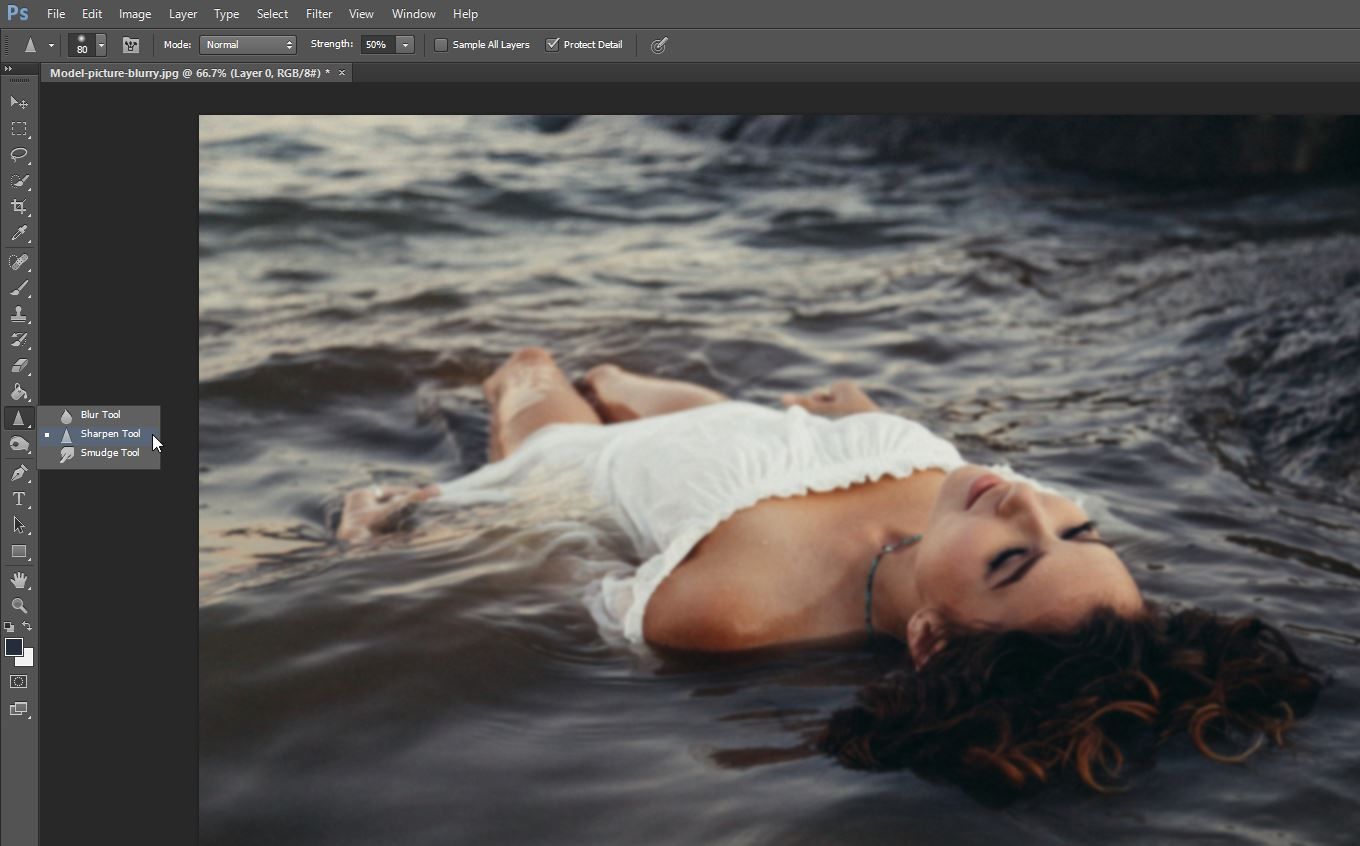Toggle tablet pressure controls strength icon
This screenshot has height=846, width=1360.
tap(659, 45)
